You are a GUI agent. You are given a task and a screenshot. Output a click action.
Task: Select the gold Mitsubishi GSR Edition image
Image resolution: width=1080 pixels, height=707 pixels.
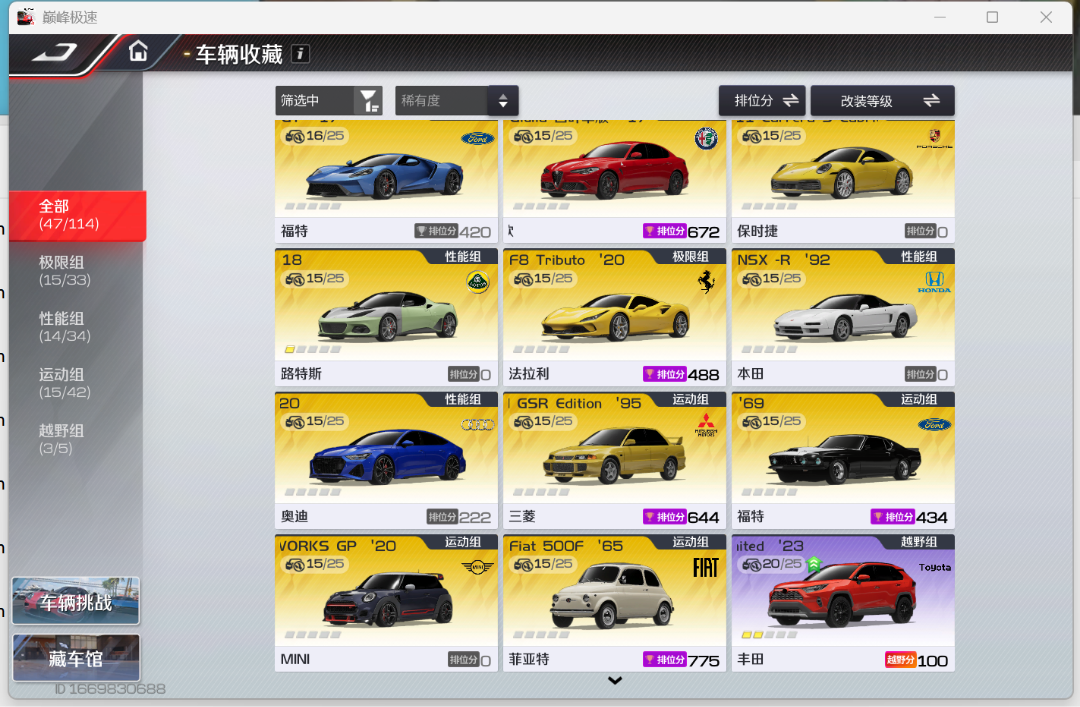[x=614, y=454]
